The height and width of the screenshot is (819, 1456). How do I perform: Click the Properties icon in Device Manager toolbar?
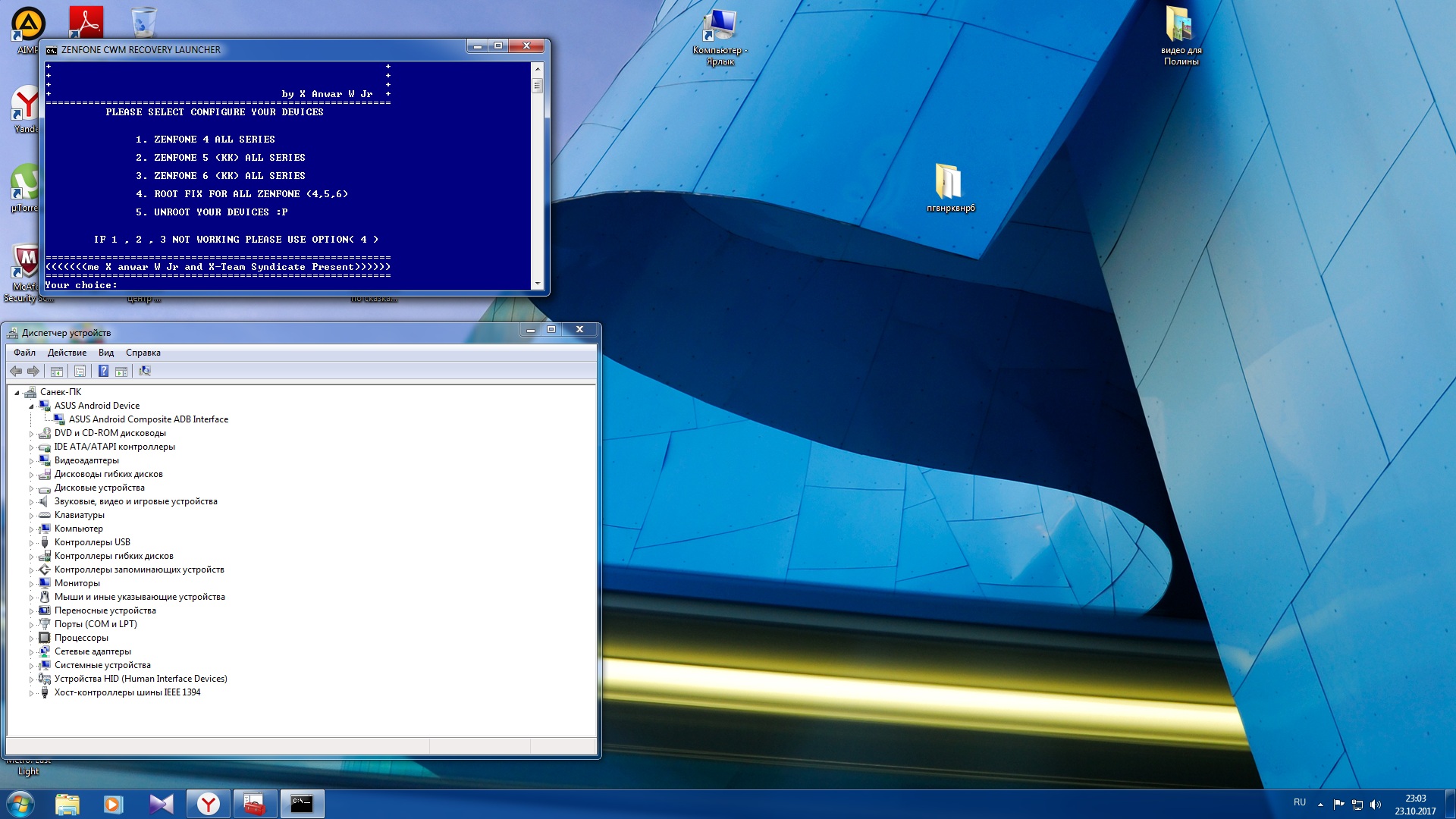80,371
